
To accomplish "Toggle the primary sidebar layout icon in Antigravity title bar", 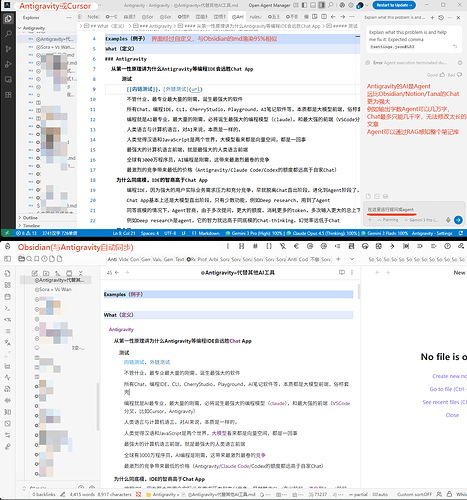I will (x=304, y=5).
